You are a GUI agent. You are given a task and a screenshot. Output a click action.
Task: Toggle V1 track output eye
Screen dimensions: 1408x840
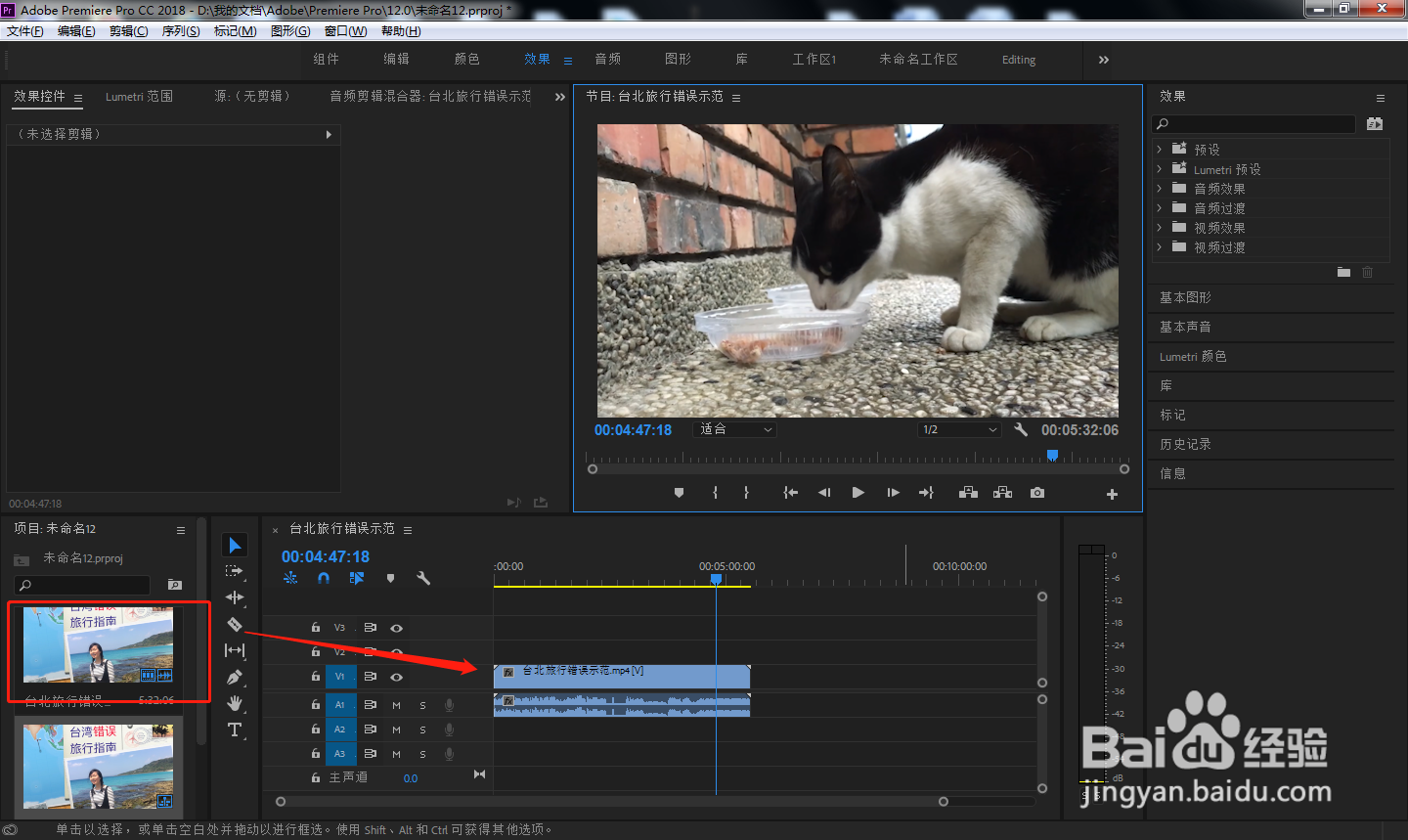pos(396,677)
